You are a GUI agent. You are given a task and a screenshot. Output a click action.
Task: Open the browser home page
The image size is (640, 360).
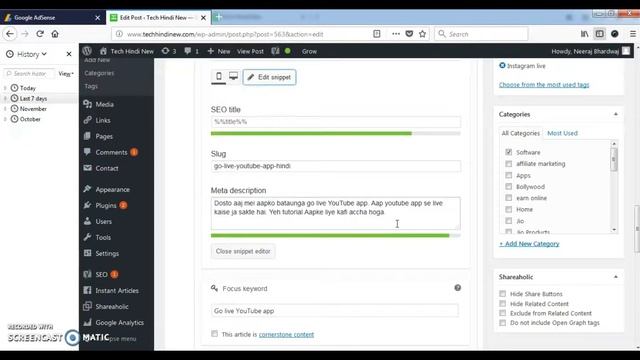tap(55, 34)
